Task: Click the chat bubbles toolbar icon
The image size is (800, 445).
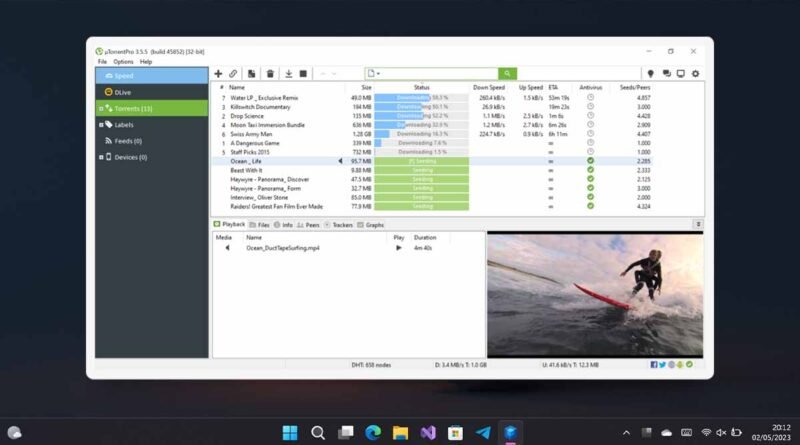Action: (666, 73)
